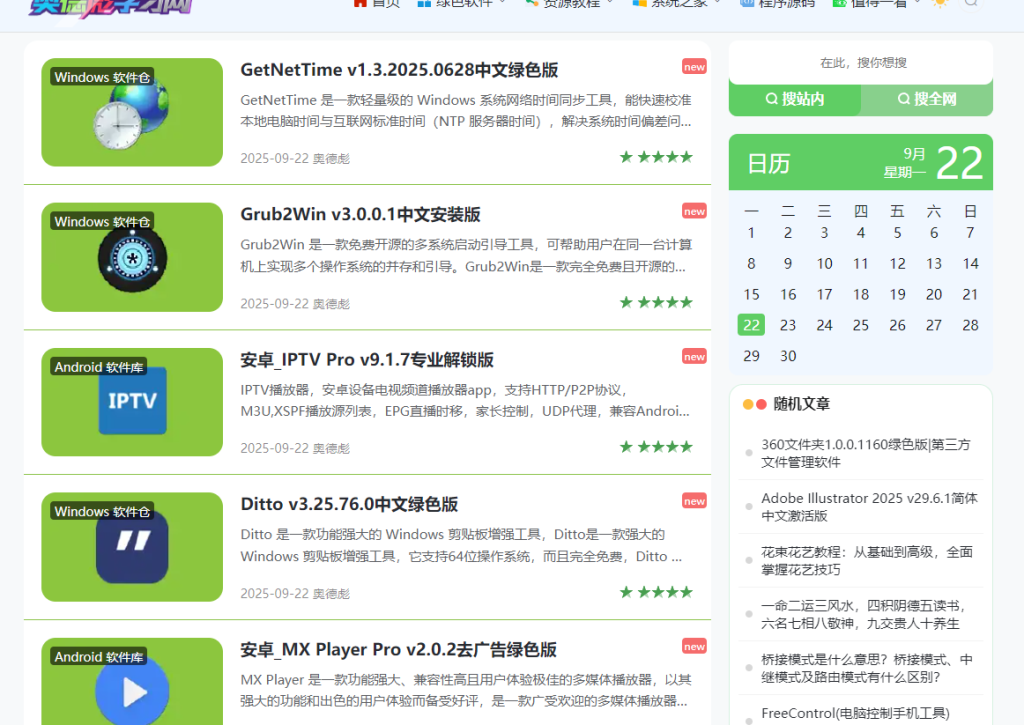Viewport: 1024px width, 725px height.
Task: Focus the 在此，搜你想搜 search field
Action: (861, 63)
